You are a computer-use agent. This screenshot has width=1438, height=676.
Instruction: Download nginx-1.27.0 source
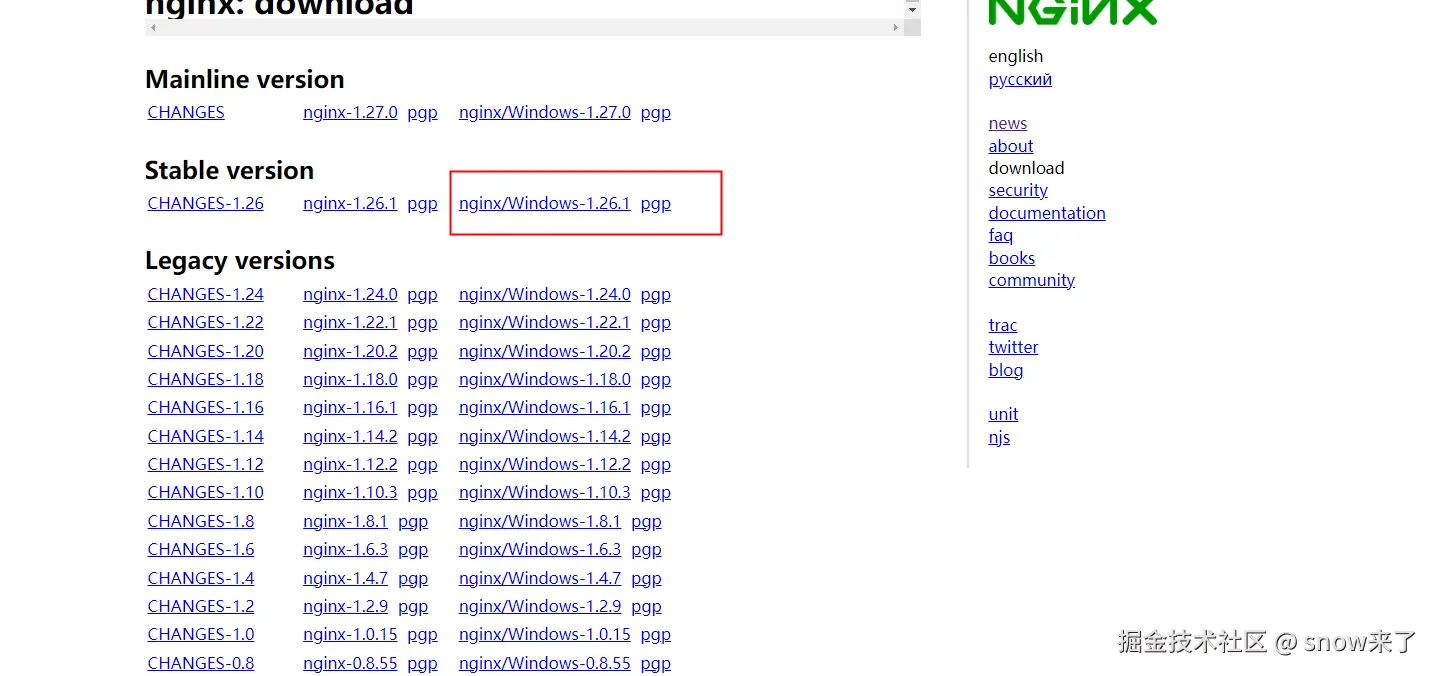click(x=350, y=112)
